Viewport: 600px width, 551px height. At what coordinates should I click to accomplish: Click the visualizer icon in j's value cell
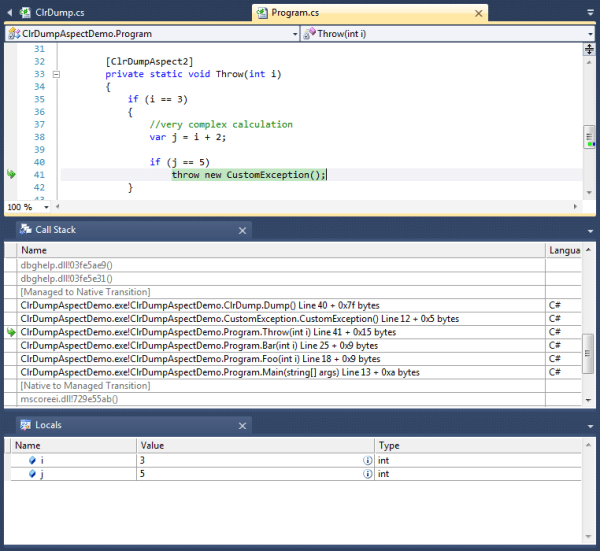pos(368,474)
